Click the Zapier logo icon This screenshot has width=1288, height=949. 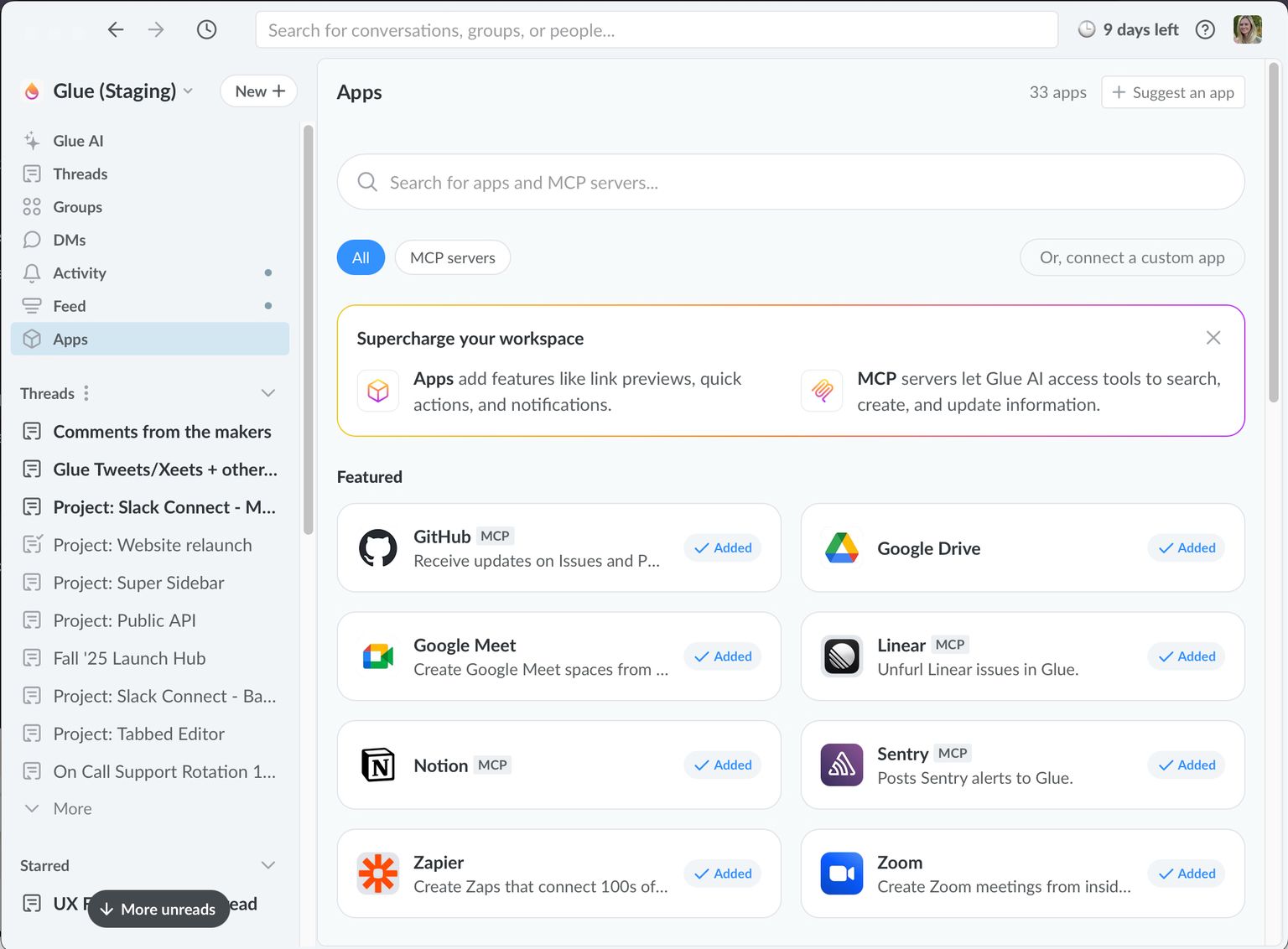378,874
